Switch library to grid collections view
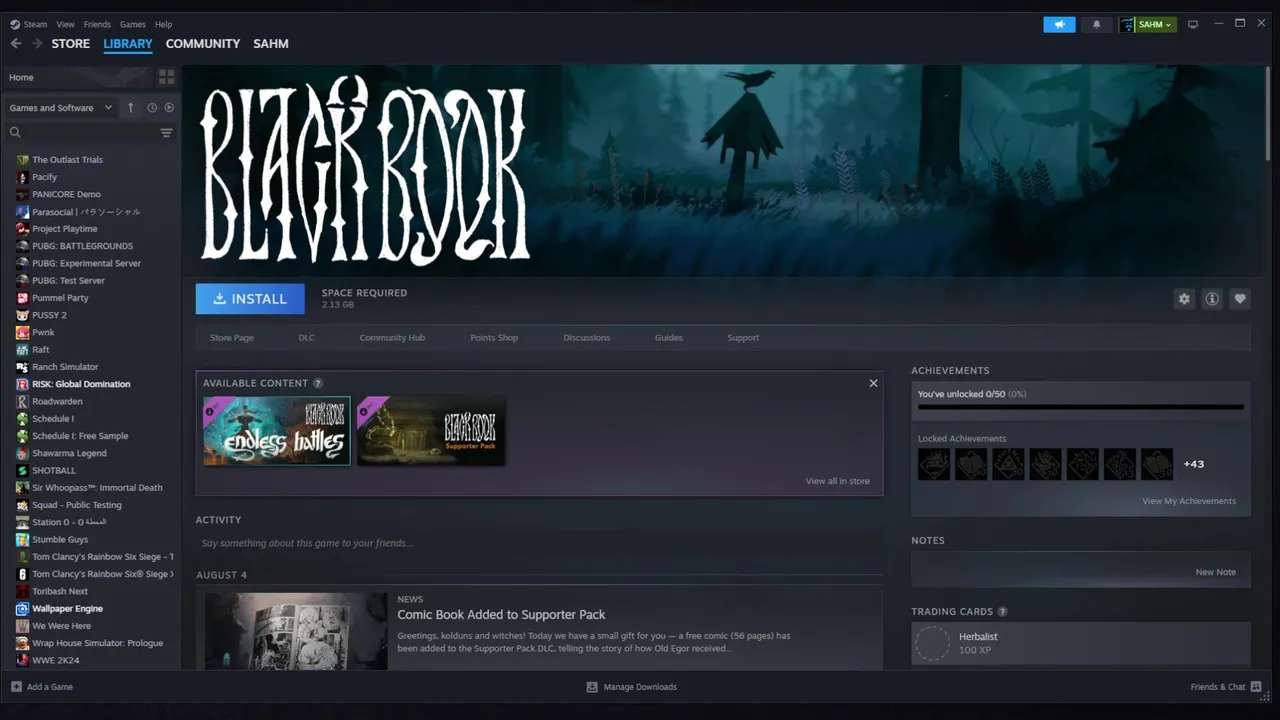Image resolution: width=1280 pixels, height=720 pixels. (166, 77)
